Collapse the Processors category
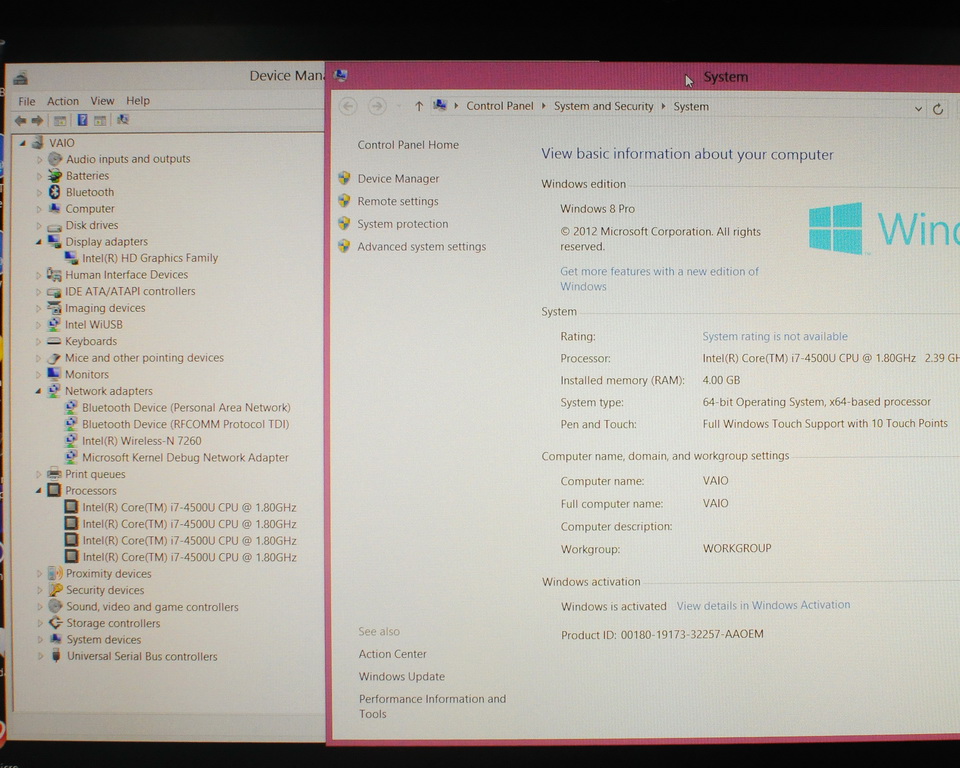 (x=39, y=491)
